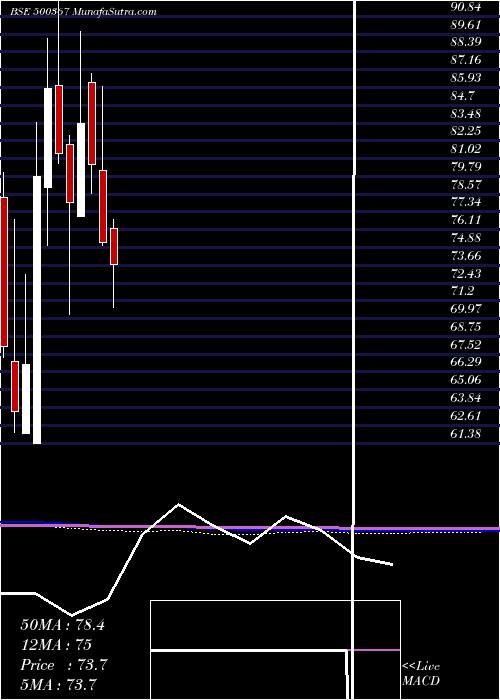The width and height of the screenshot is (500, 700).
Task: Click the 50MA : 78.4 readout
Action: (62, 625)
